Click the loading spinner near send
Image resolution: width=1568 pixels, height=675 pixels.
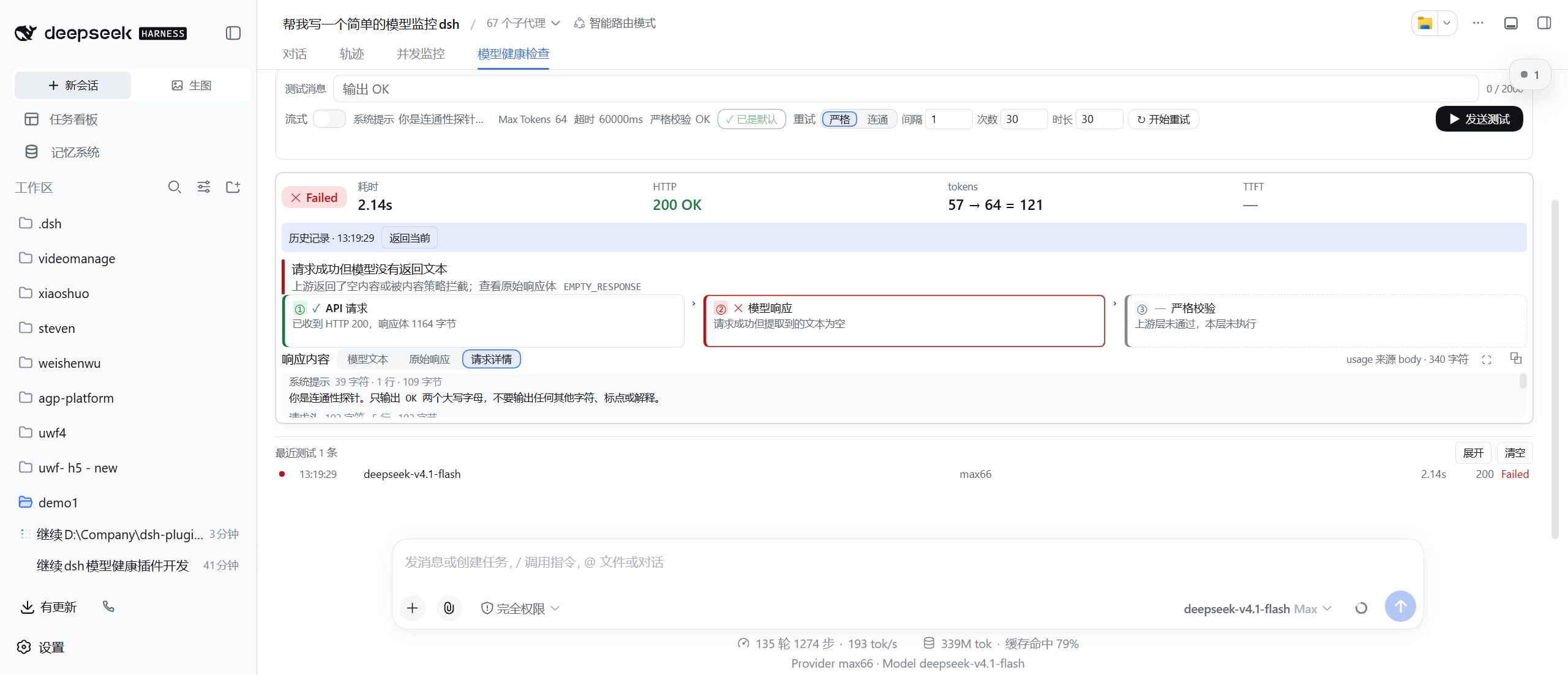coord(1361,608)
